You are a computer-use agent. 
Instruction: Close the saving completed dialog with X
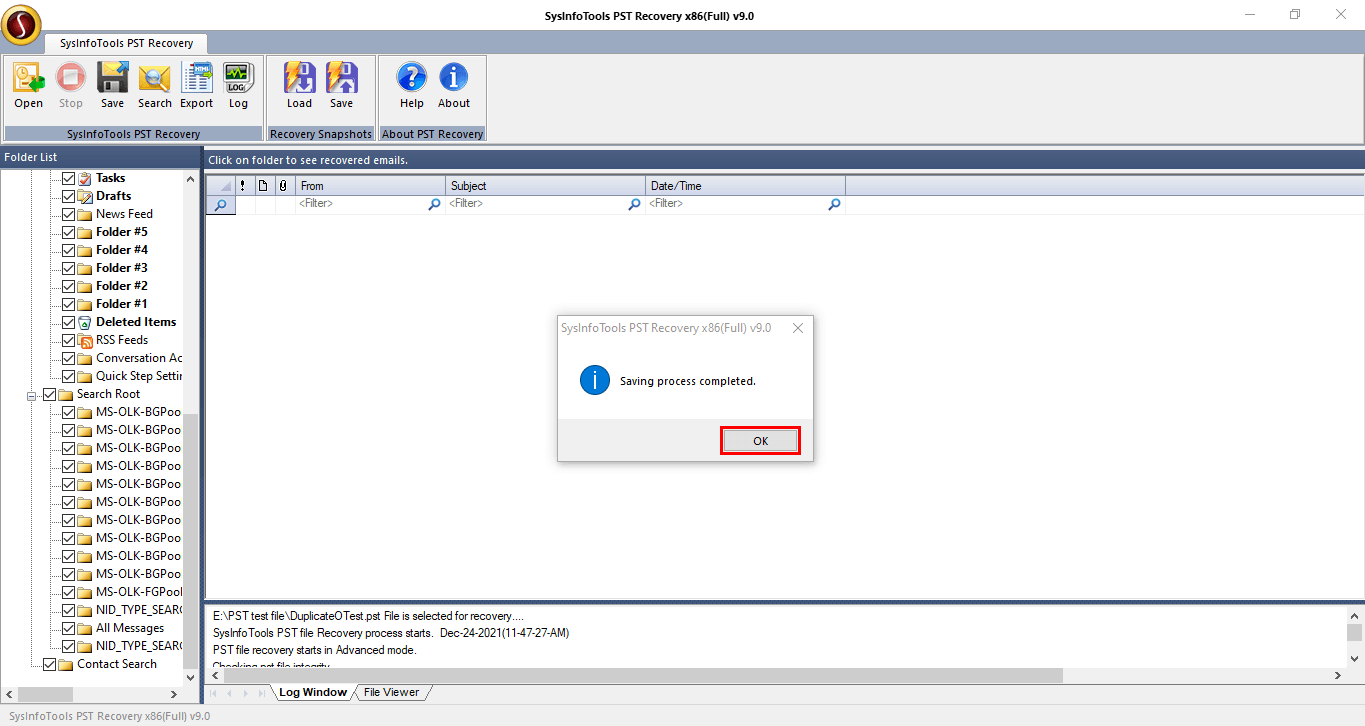[797, 328]
